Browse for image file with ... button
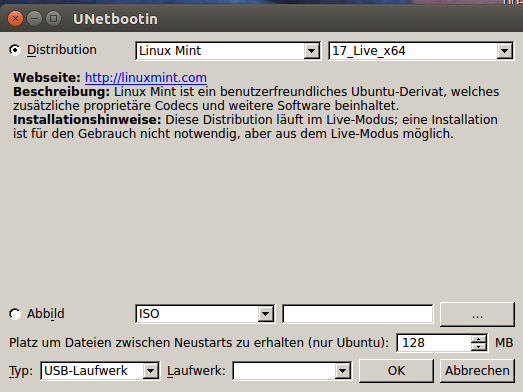This screenshot has height=392, width=523. [x=477, y=314]
